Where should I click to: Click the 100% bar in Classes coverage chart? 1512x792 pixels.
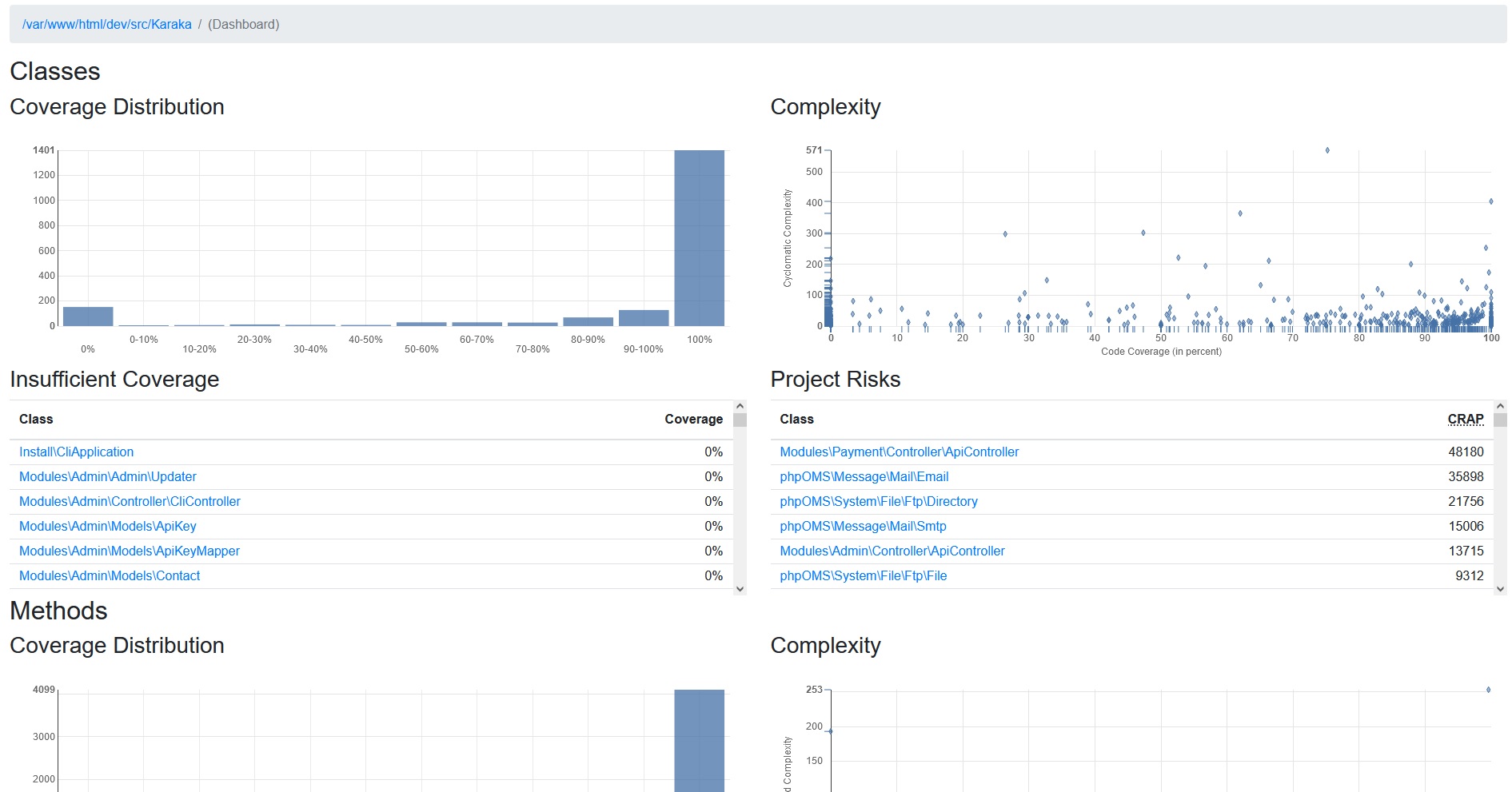coord(699,238)
